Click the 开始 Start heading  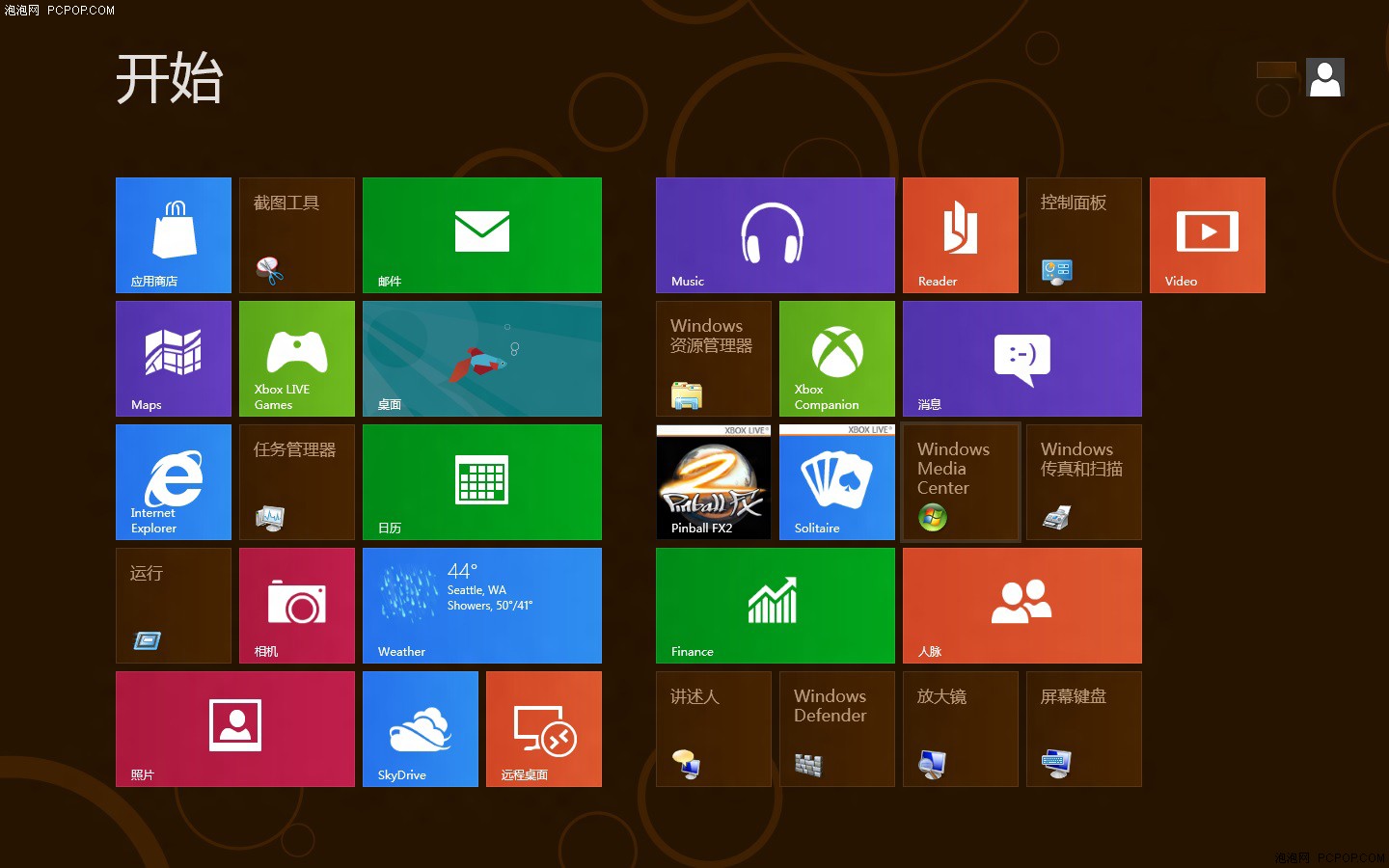[170, 78]
